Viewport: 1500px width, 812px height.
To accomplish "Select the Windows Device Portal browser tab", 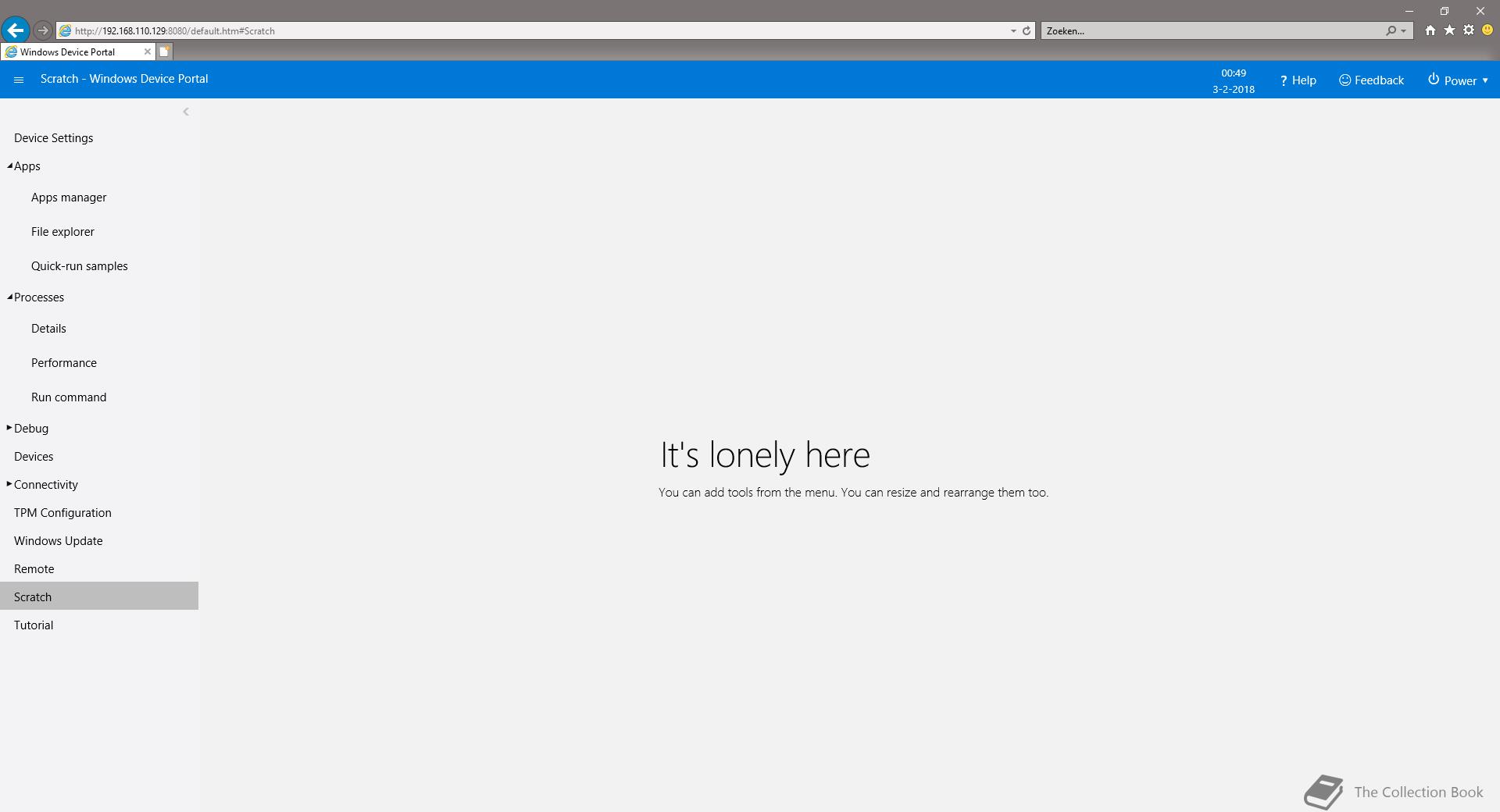I will pos(77,52).
